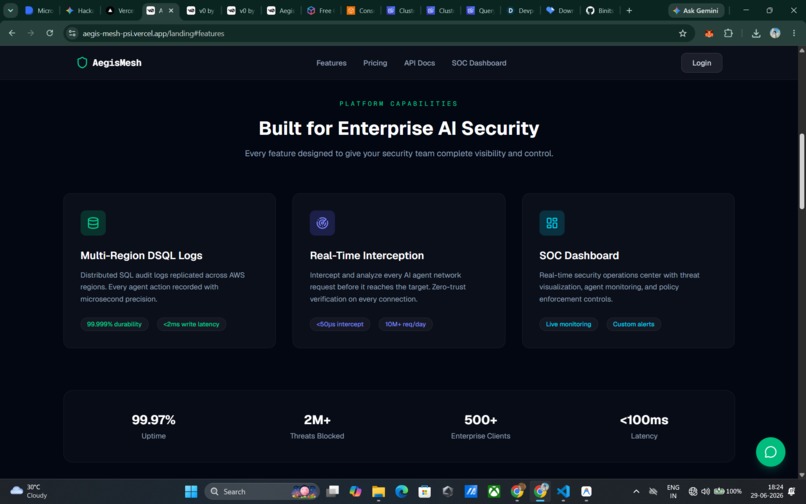The image size is (806, 504).
Task: Switch to the Micro tab
Action: pos(39,10)
